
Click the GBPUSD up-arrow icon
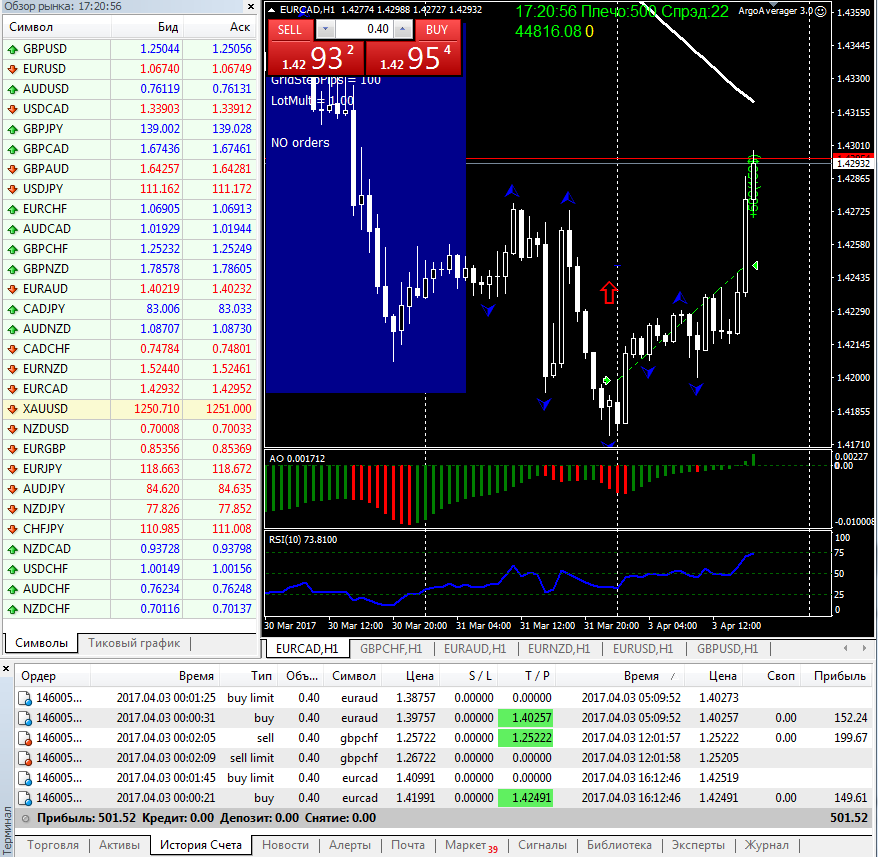point(12,49)
